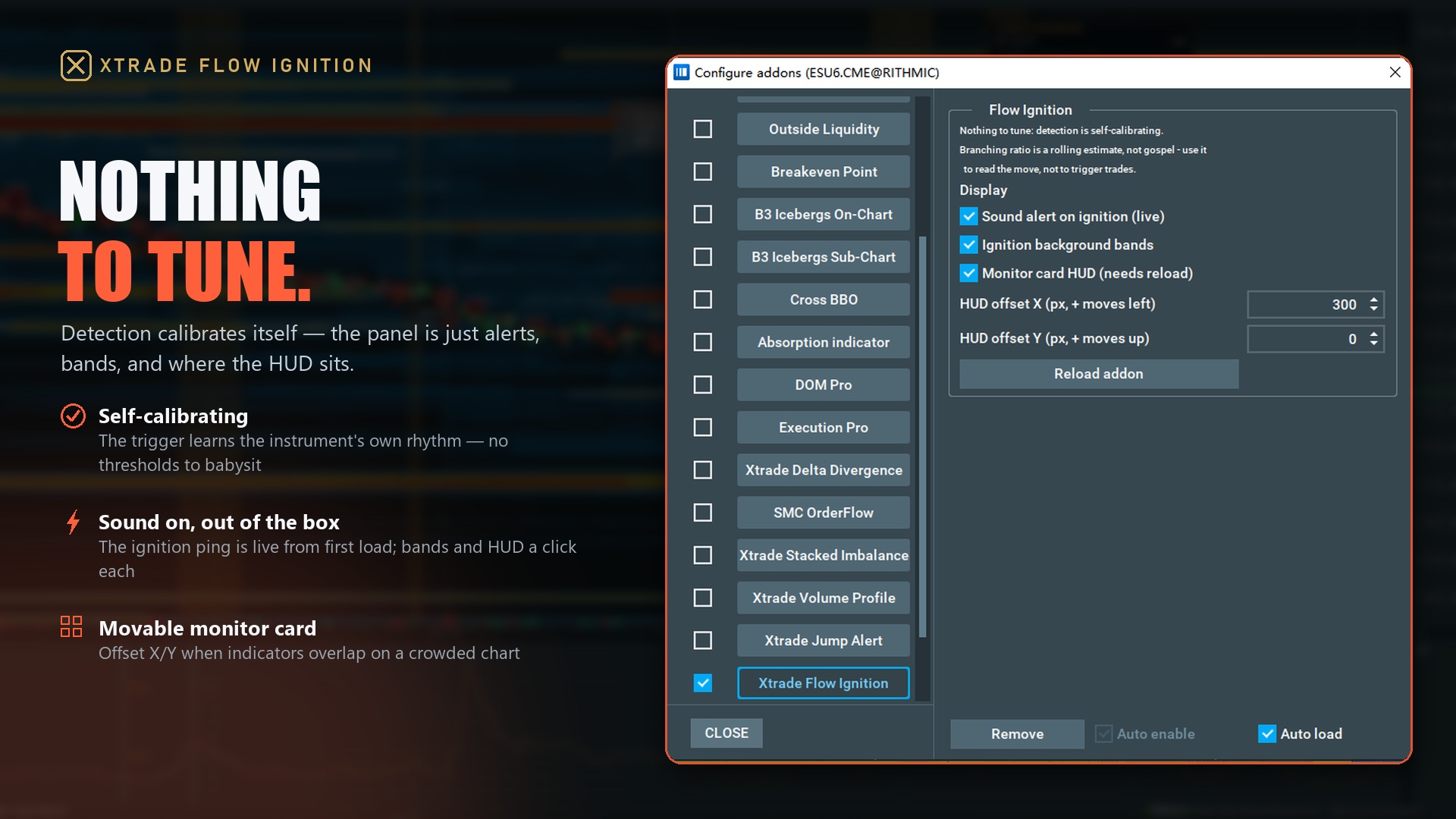Viewport: 1456px width, 819px height.
Task: Enable the Absorption indicator checkbox
Action: click(x=703, y=342)
